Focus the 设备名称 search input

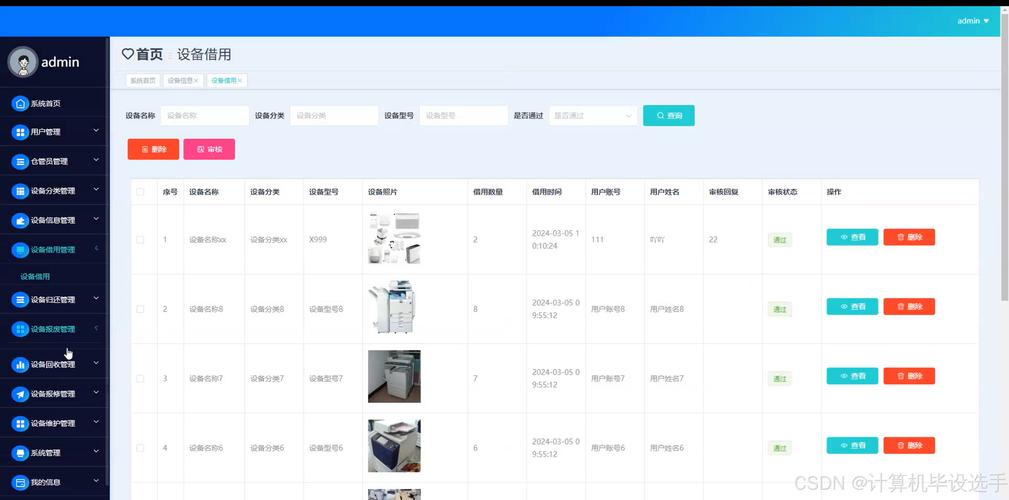click(x=205, y=116)
